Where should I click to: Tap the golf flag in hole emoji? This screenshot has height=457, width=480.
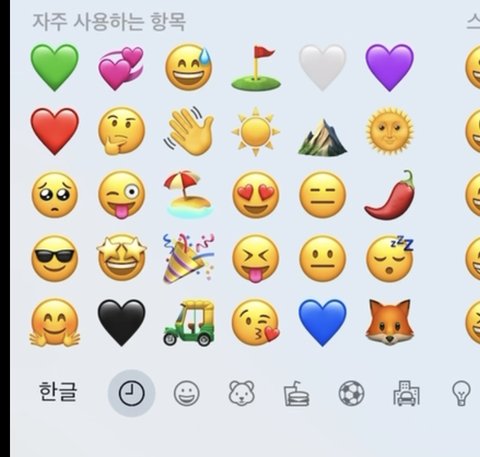[x=256, y=68]
